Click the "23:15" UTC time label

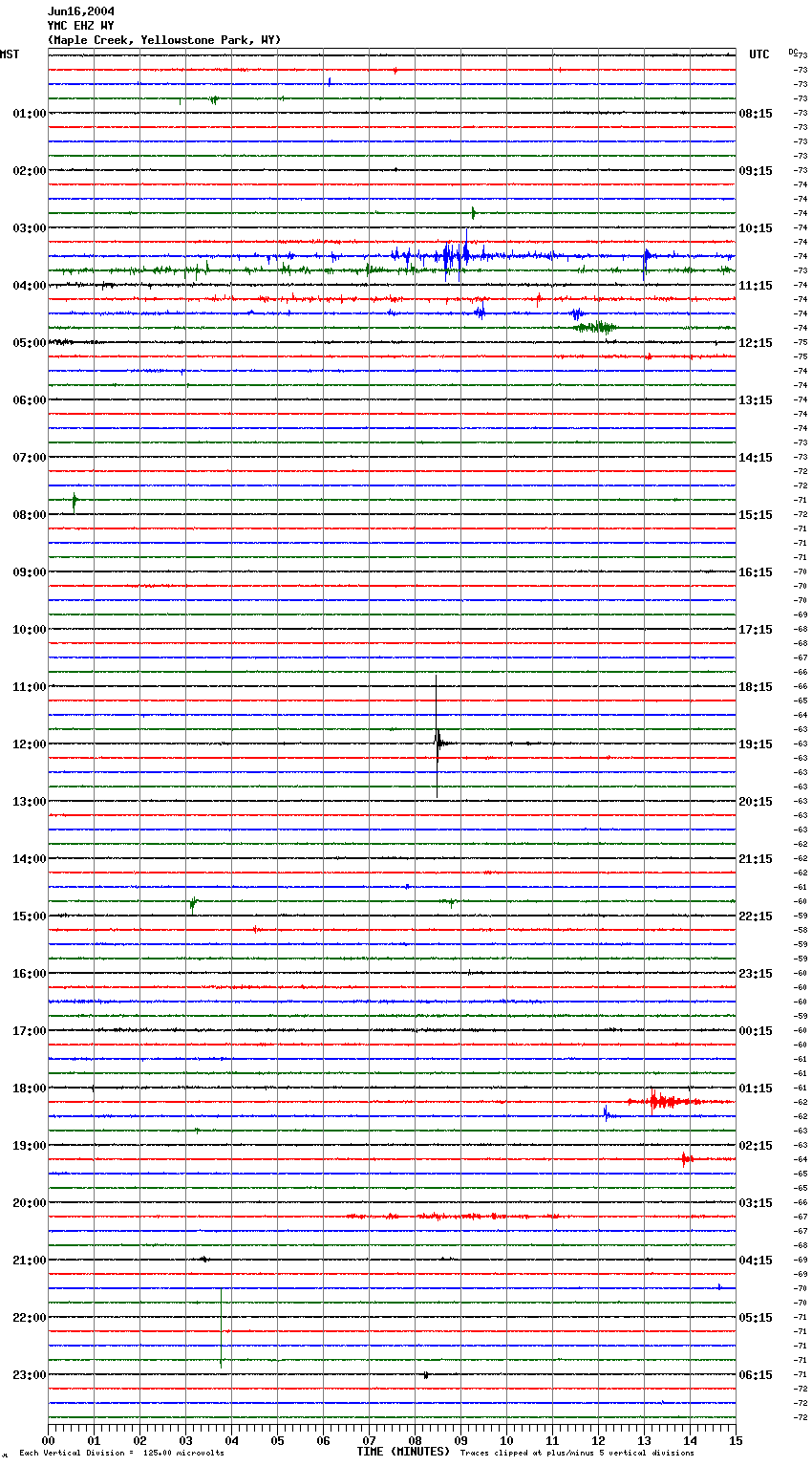(756, 974)
